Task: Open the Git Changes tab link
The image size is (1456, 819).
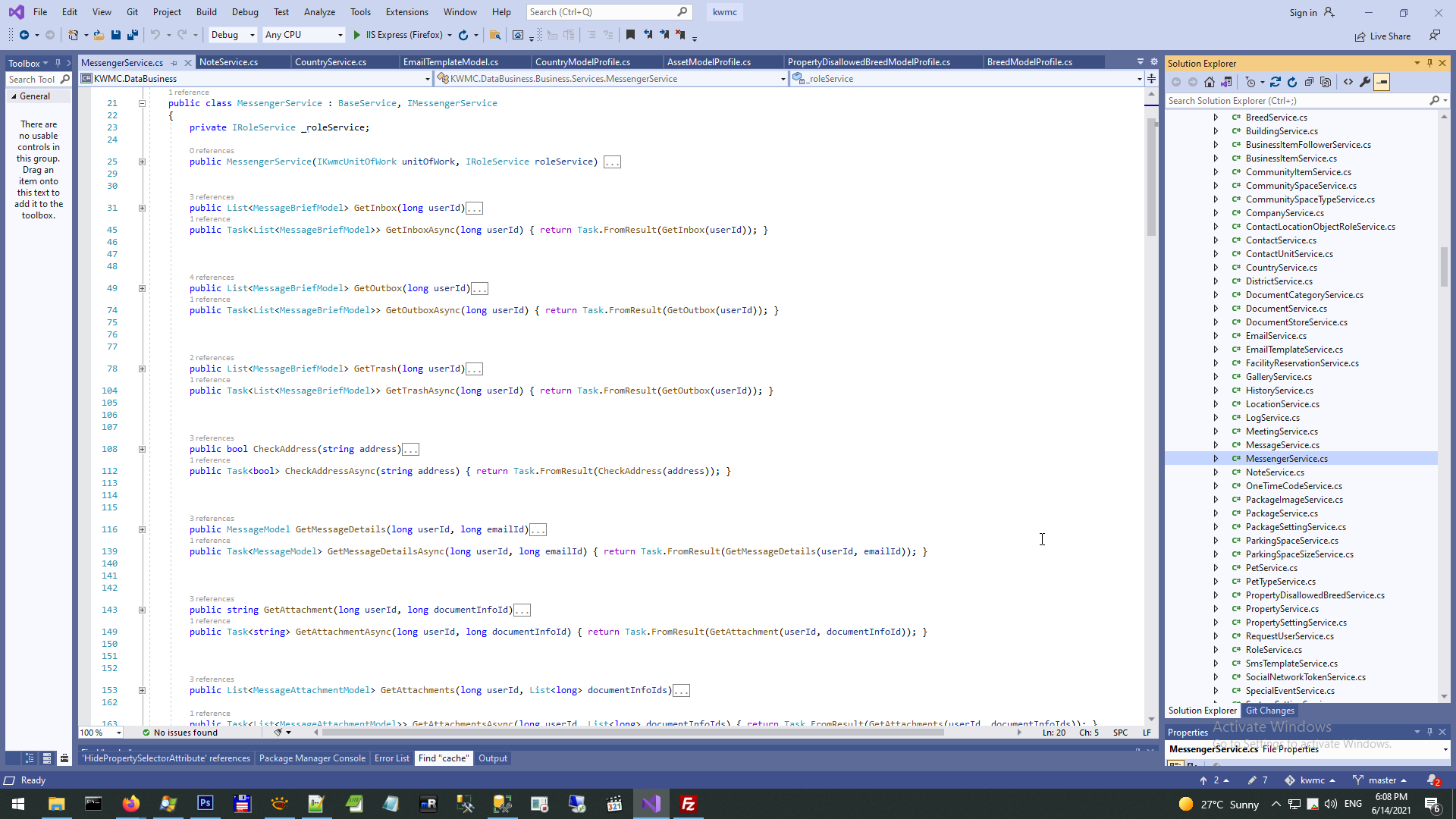Action: coord(1269,711)
